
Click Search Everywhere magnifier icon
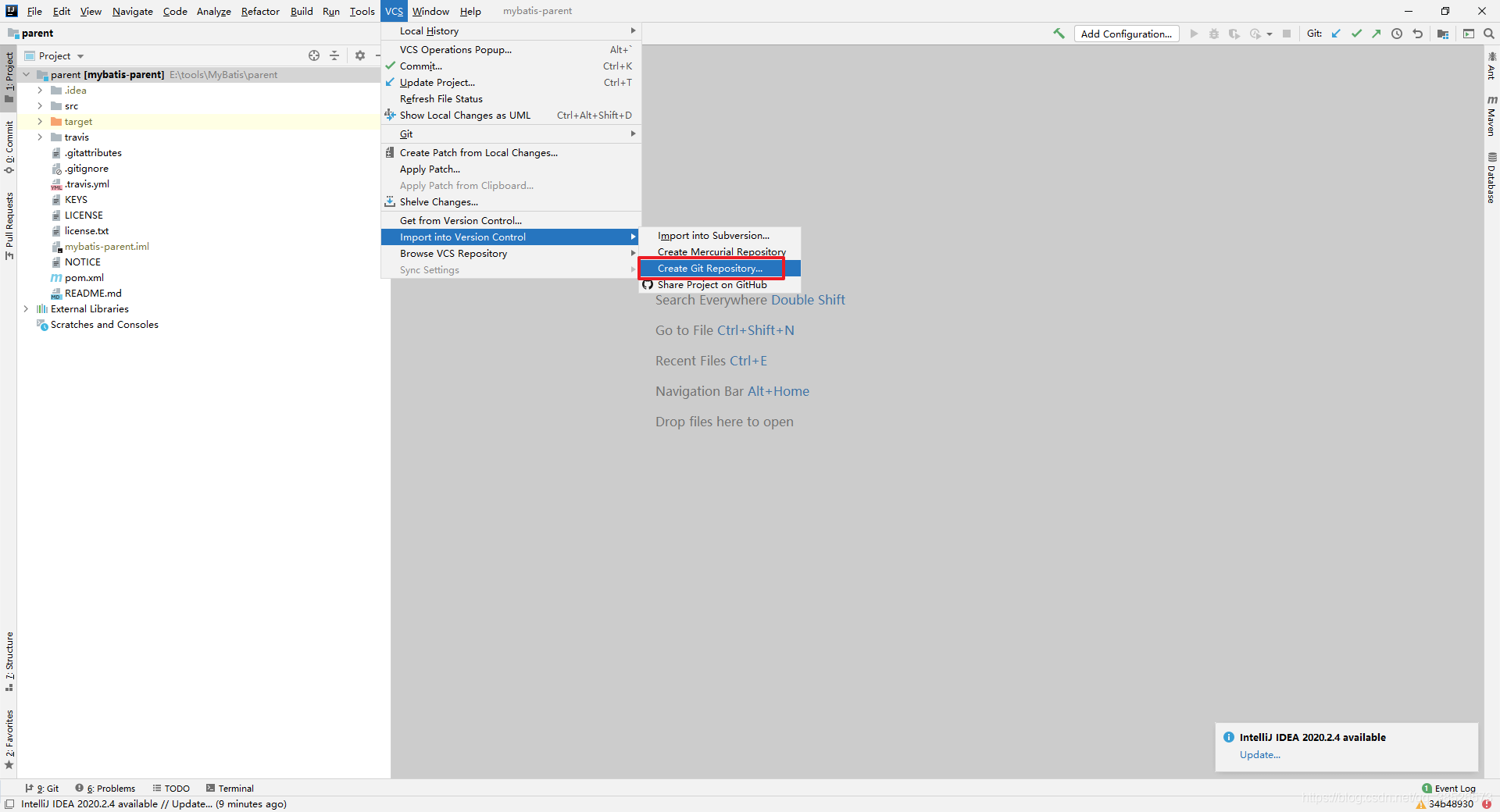click(x=1489, y=34)
